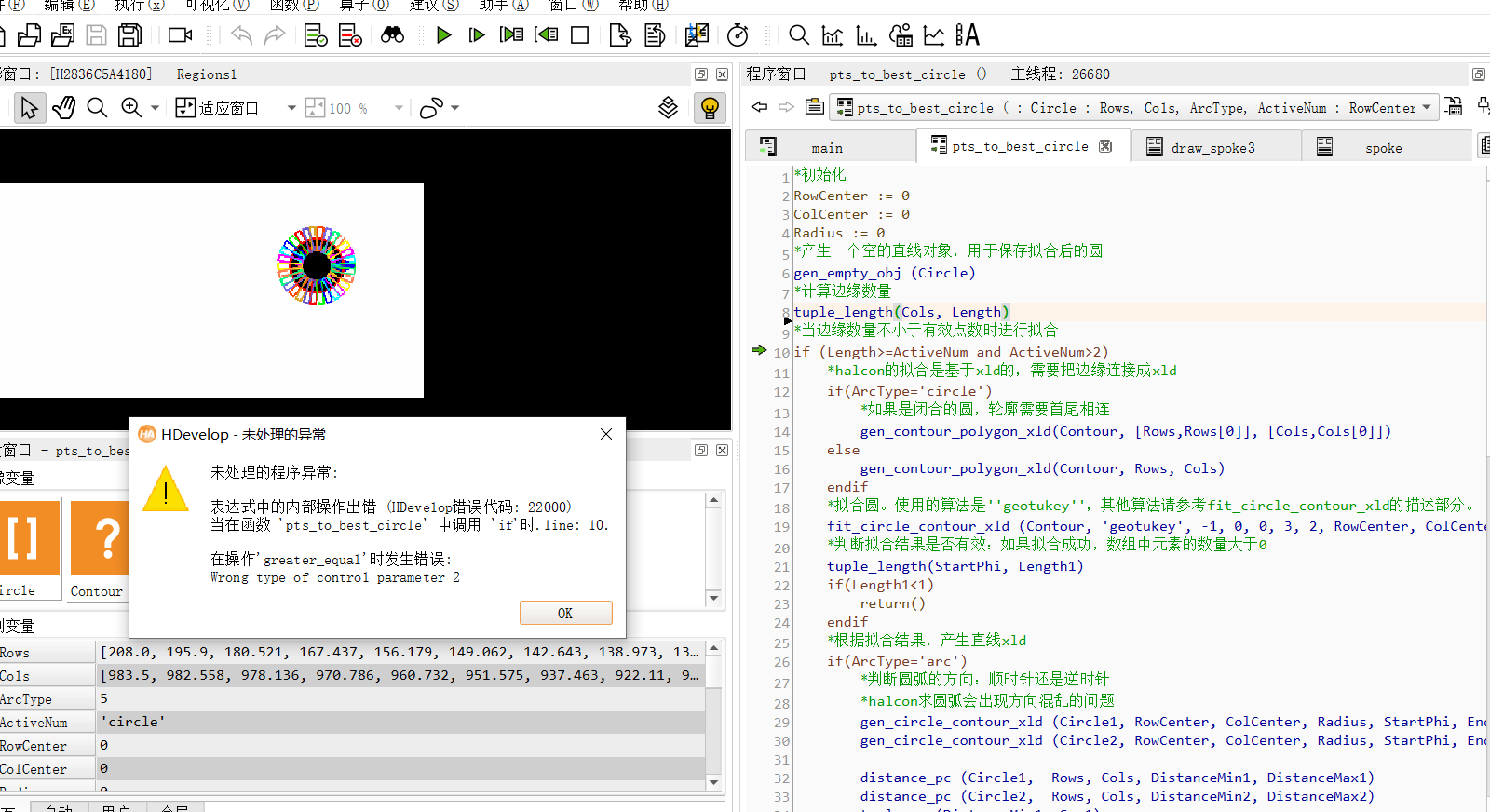Open the histogram tool in the toolbar
The image size is (1490, 812).
coord(866,35)
